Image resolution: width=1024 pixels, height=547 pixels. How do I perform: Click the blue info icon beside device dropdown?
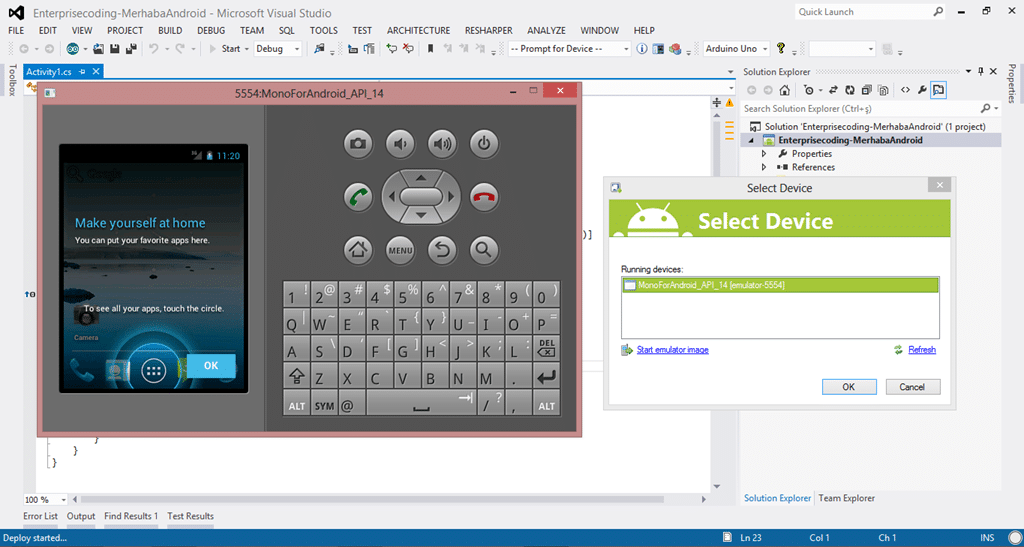coord(642,49)
